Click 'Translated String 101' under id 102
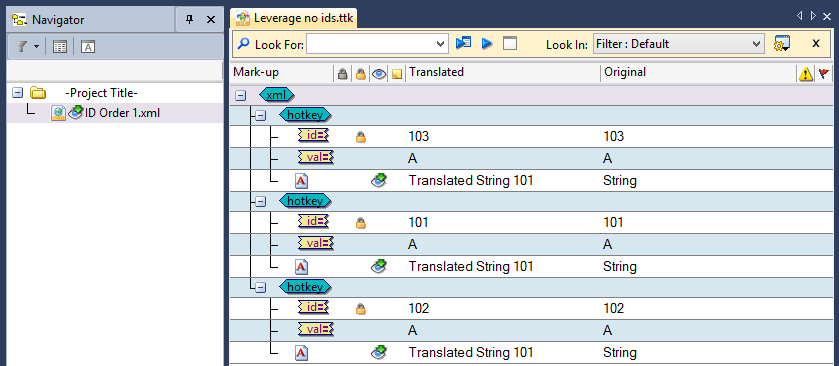The height and width of the screenshot is (366, 839). click(471, 353)
